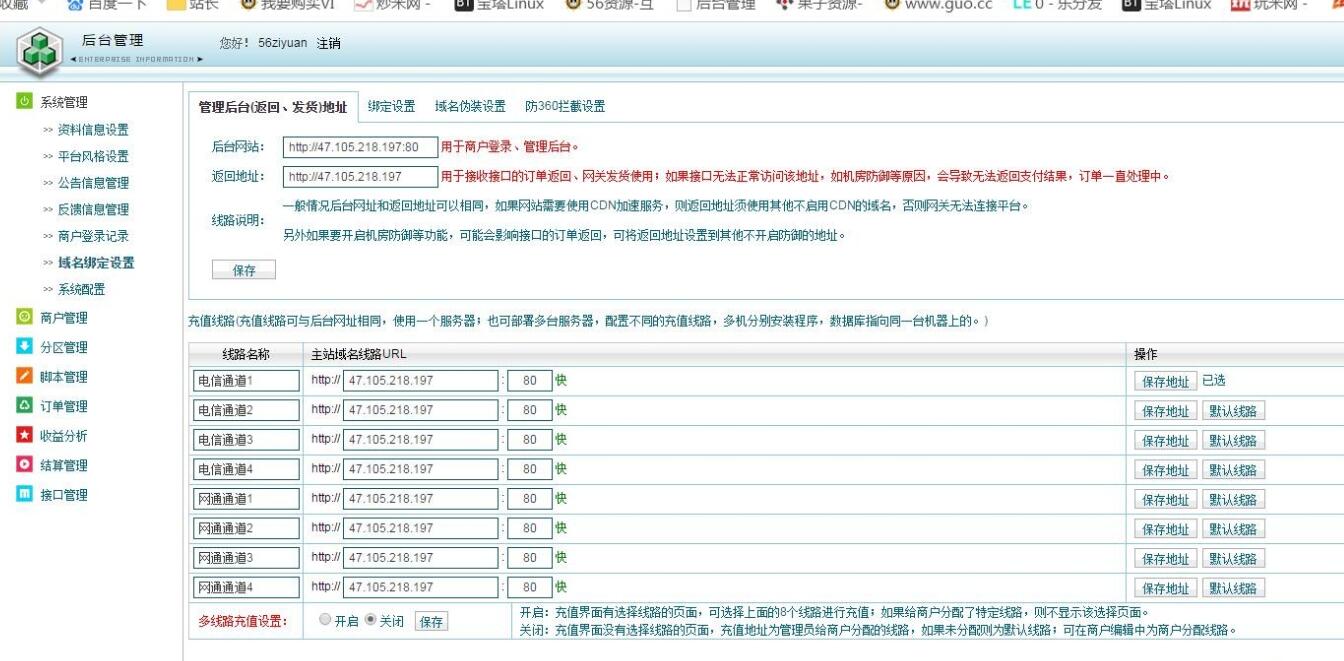Click the 后台网站 URL input field
The image size is (1344, 661).
click(x=360, y=148)
